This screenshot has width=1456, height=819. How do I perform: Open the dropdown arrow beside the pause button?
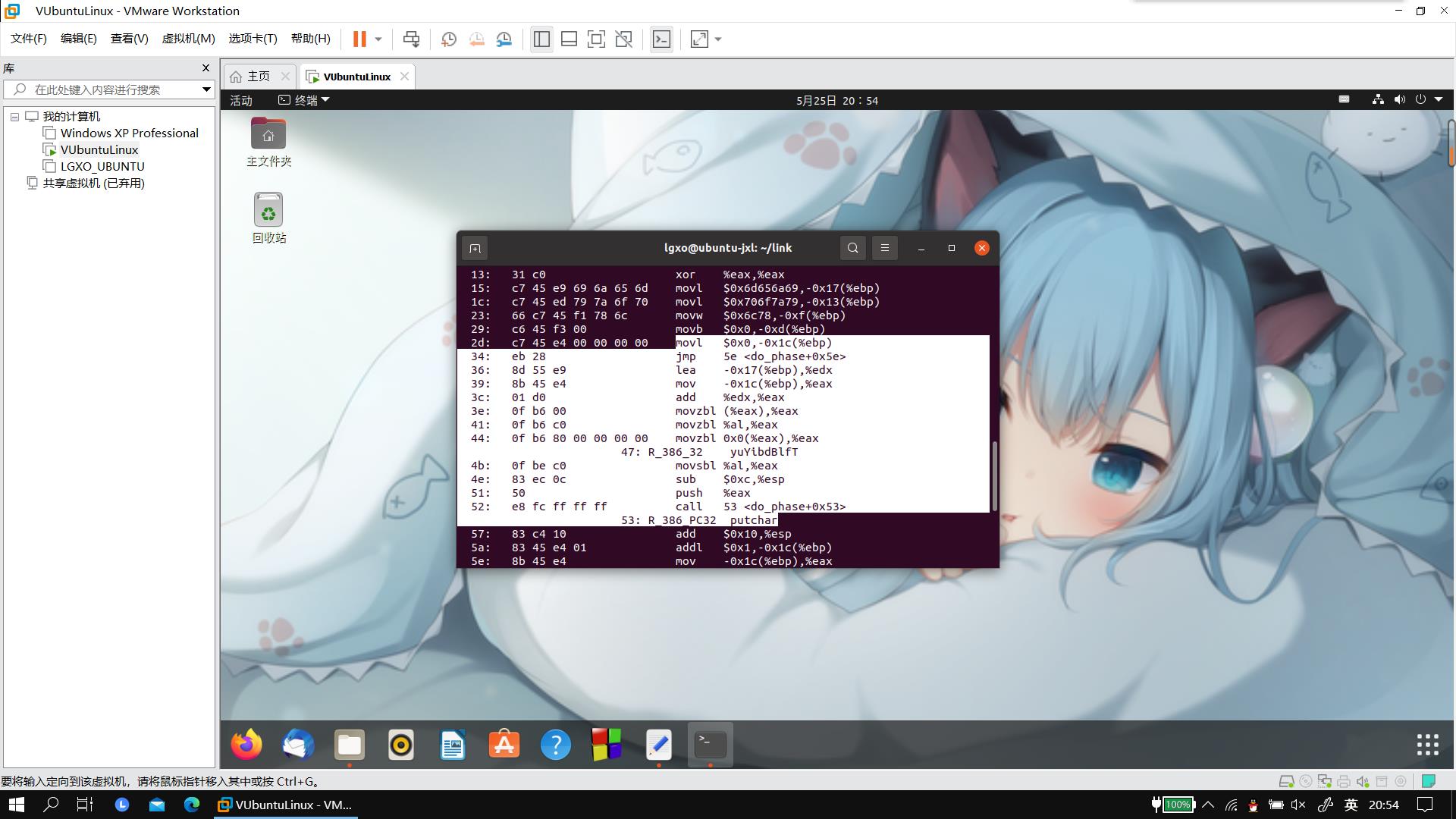(x=378, y=39)
